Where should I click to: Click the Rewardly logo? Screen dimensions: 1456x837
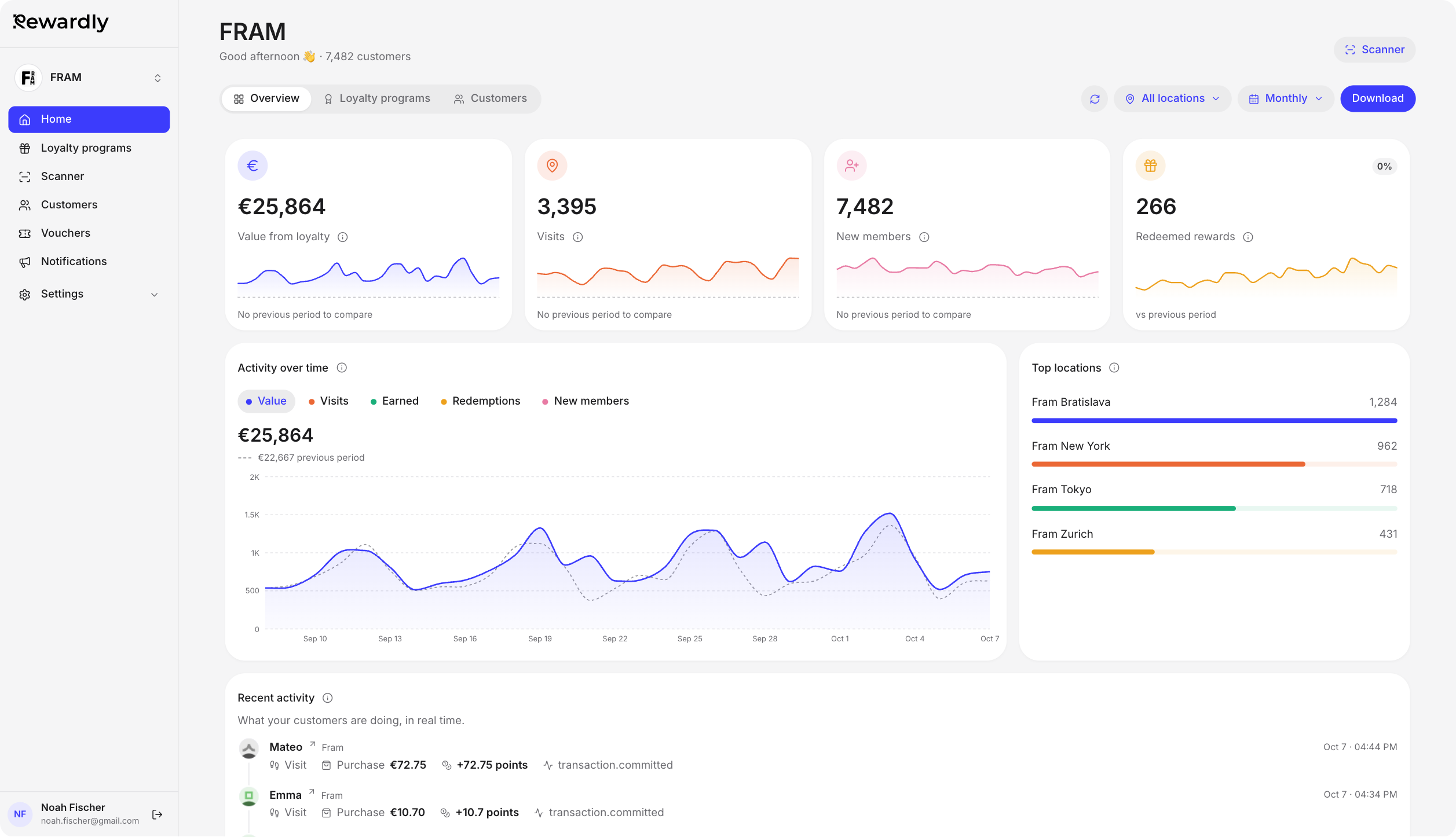click(61, 22)
